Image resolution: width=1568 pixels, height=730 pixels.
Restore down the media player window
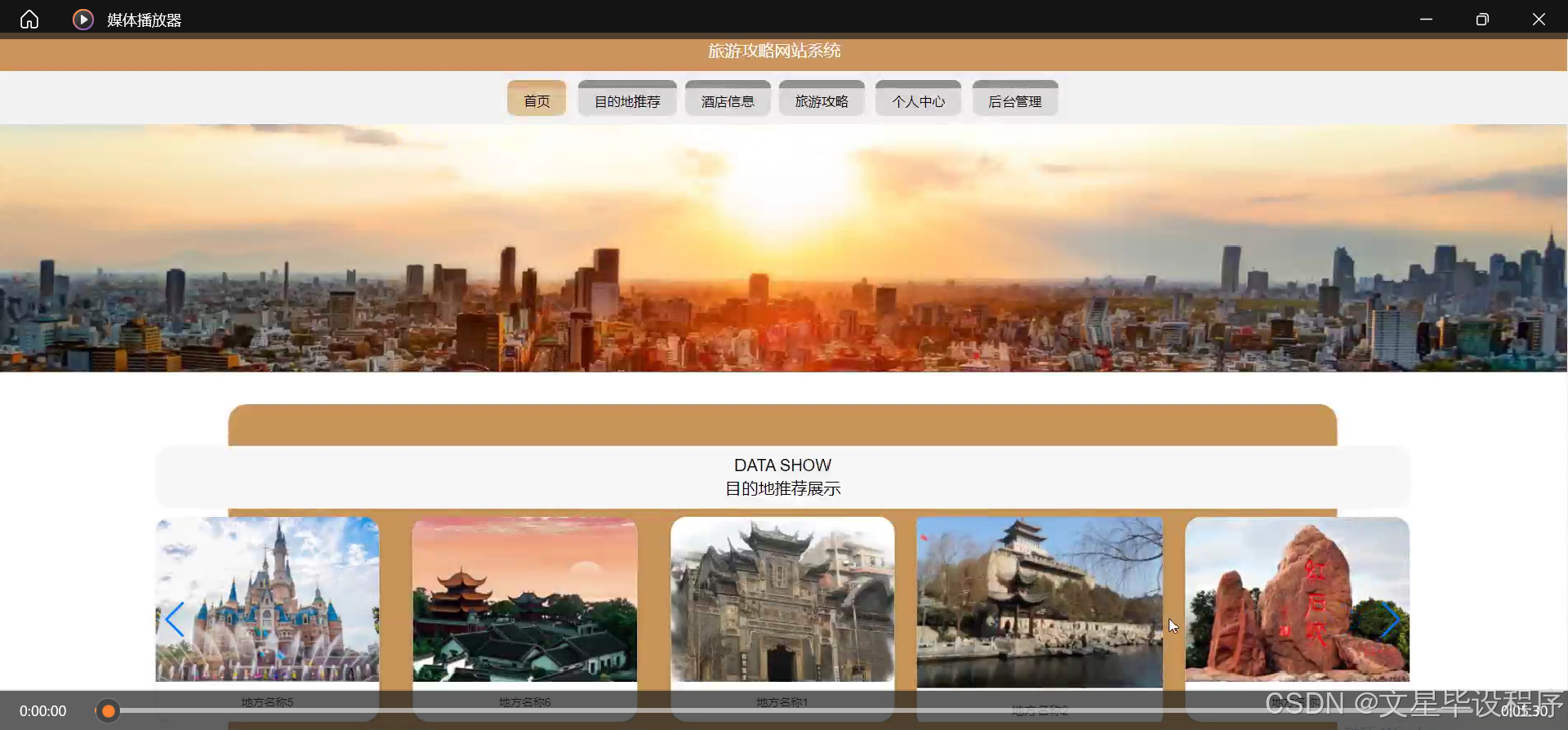tap(1482, 20)
